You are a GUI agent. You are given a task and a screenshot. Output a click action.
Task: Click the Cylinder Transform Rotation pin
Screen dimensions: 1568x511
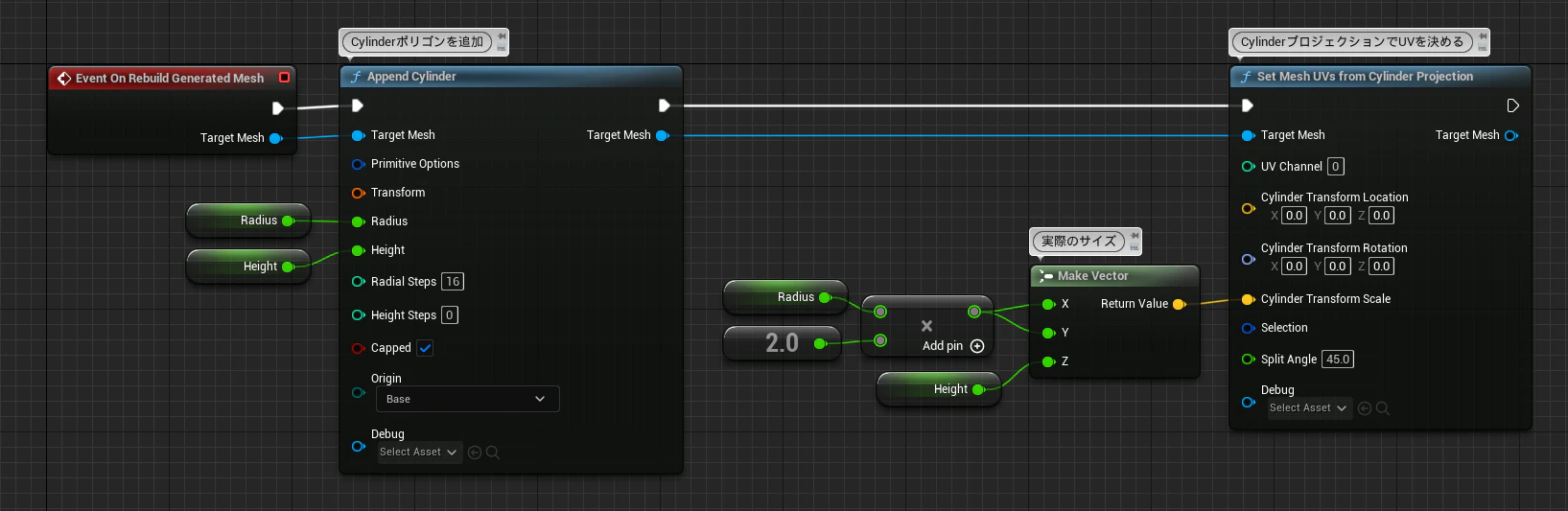[x=1249, y=259]
